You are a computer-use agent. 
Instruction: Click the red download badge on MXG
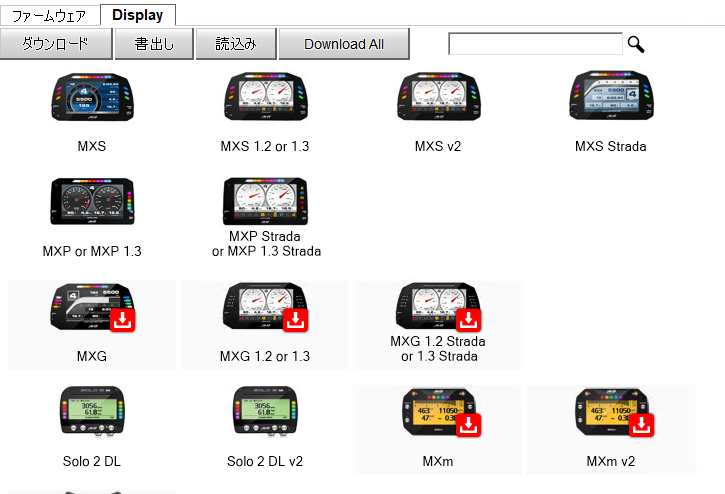123,320
